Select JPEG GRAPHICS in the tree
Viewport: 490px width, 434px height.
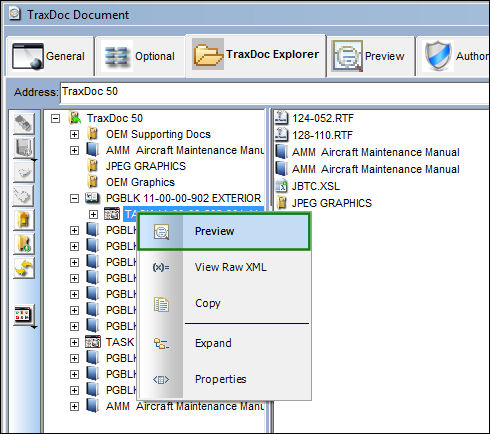click(x=146, y=166)
